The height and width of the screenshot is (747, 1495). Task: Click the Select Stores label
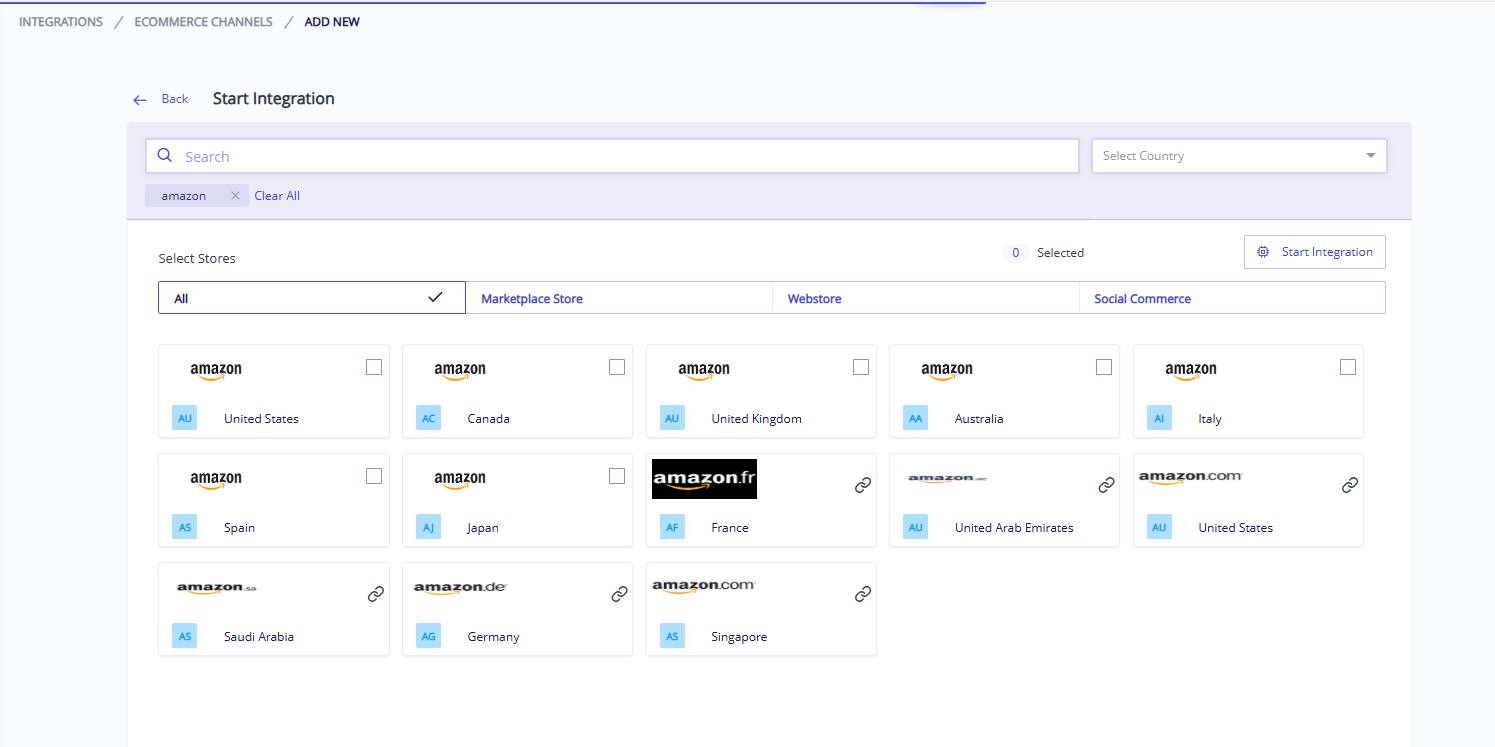[197, 259]
